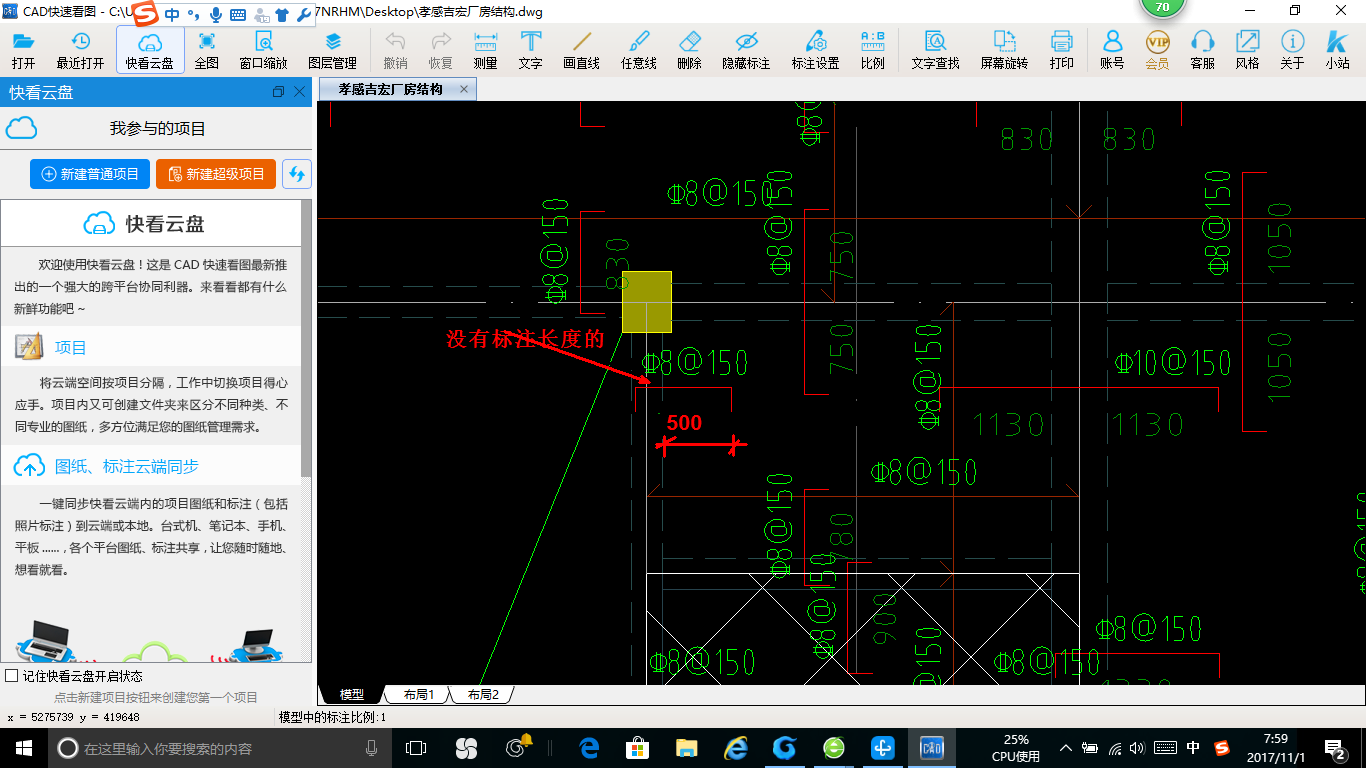This screenshot has height=768, width=1366.
Task: Open File Explorer from the taskbar
Action: tap(686, 747)
